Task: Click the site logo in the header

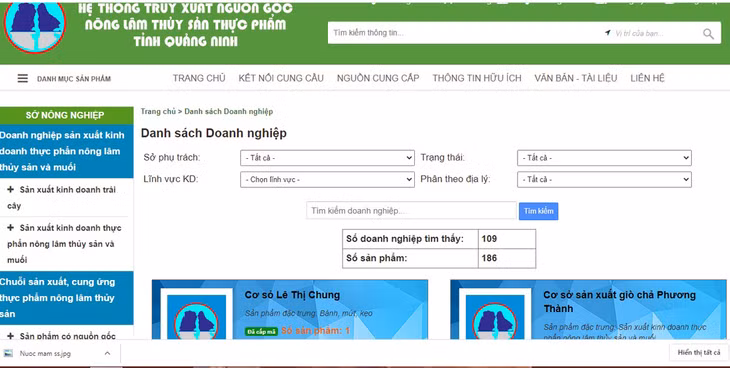Action: [35, 27]
